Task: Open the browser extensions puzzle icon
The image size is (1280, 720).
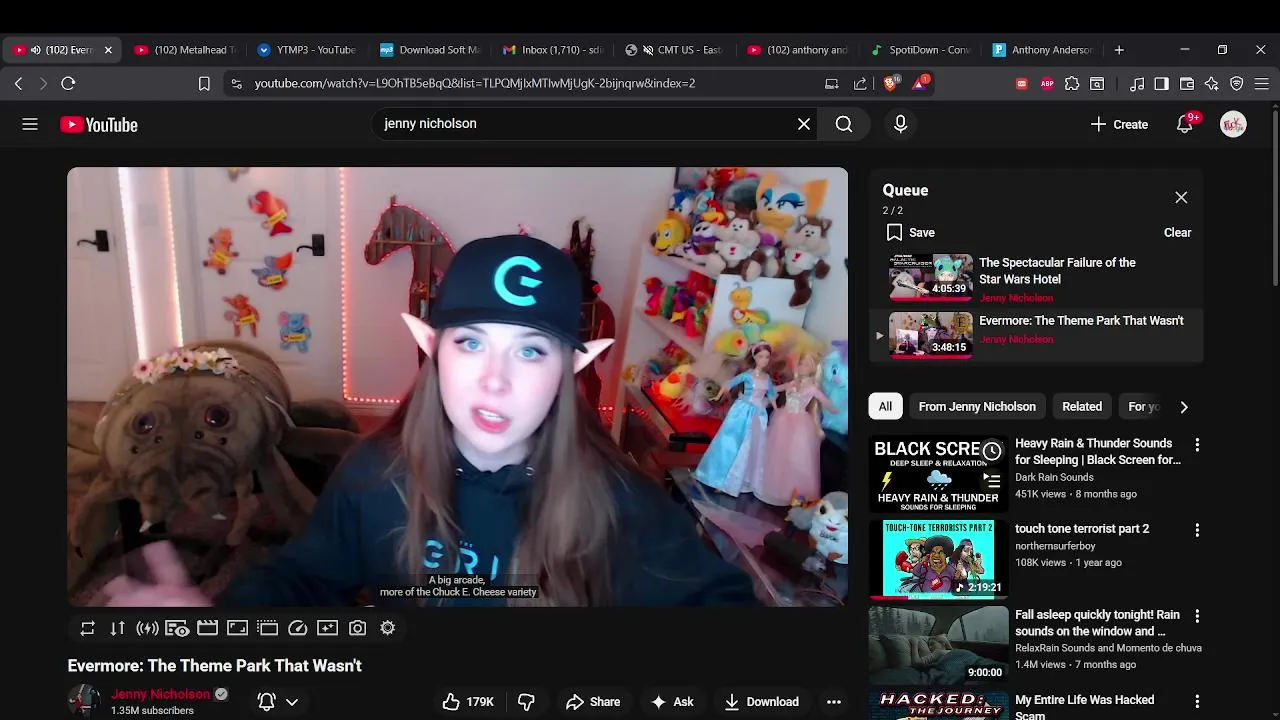Action: pos(1072,84)
